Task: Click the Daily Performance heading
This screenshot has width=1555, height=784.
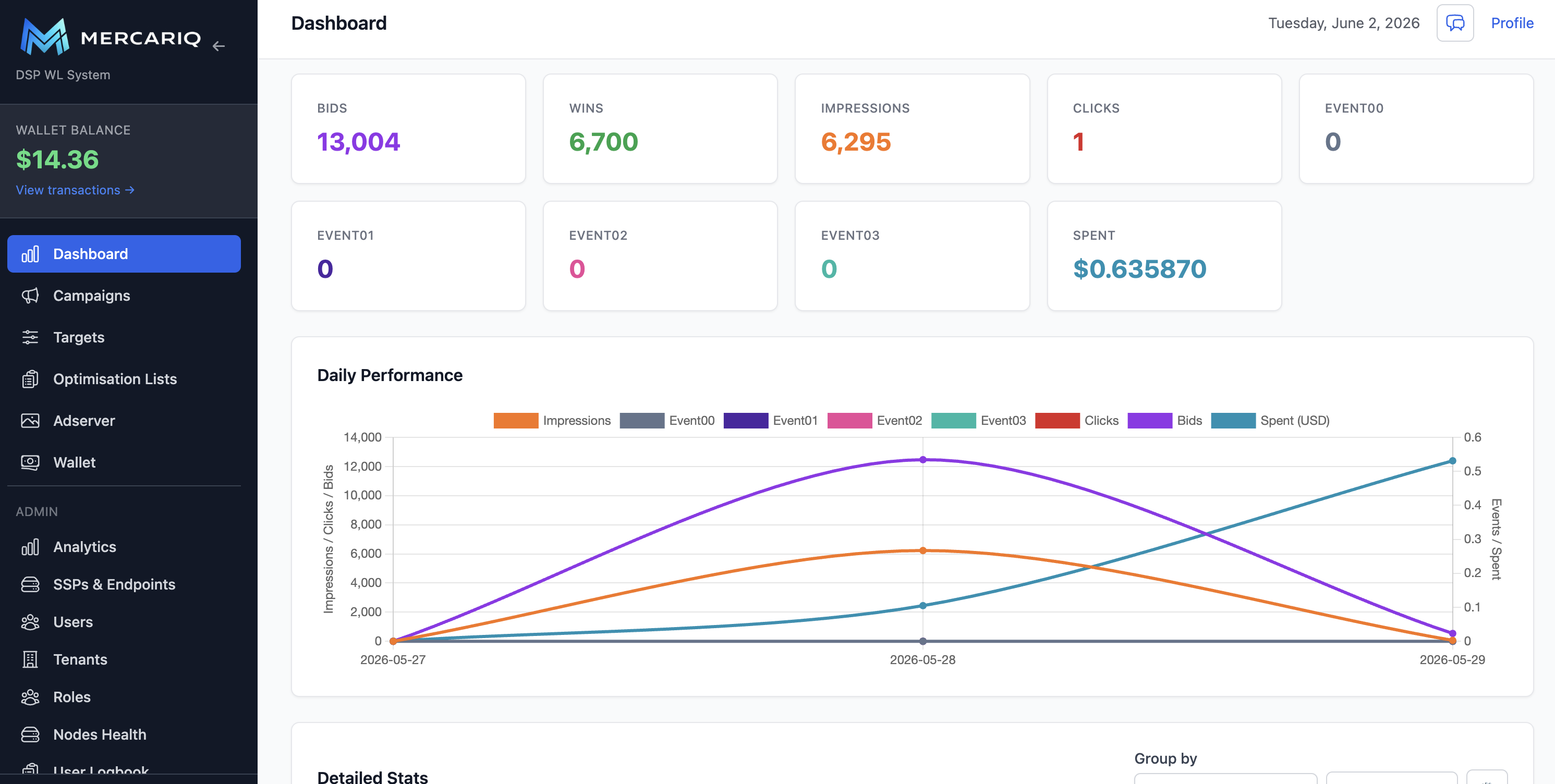Action: [x=390, y=375]
